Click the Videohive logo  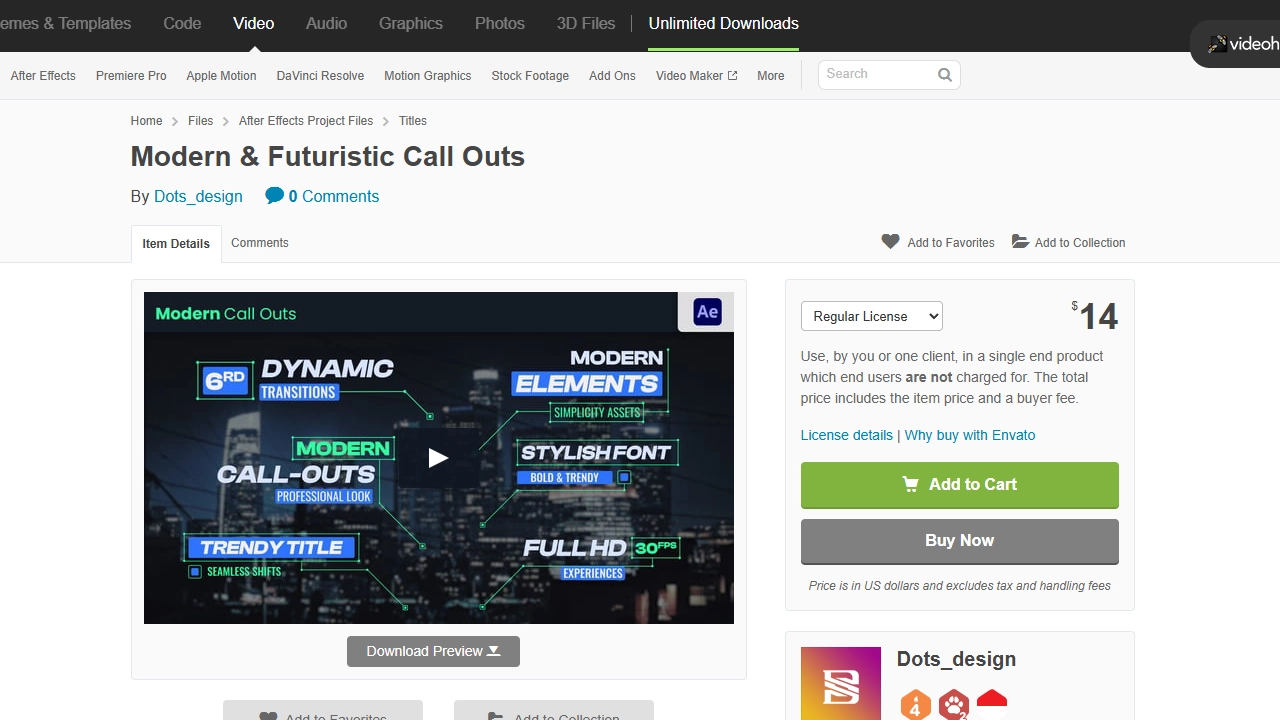(x=1242, y=44)
